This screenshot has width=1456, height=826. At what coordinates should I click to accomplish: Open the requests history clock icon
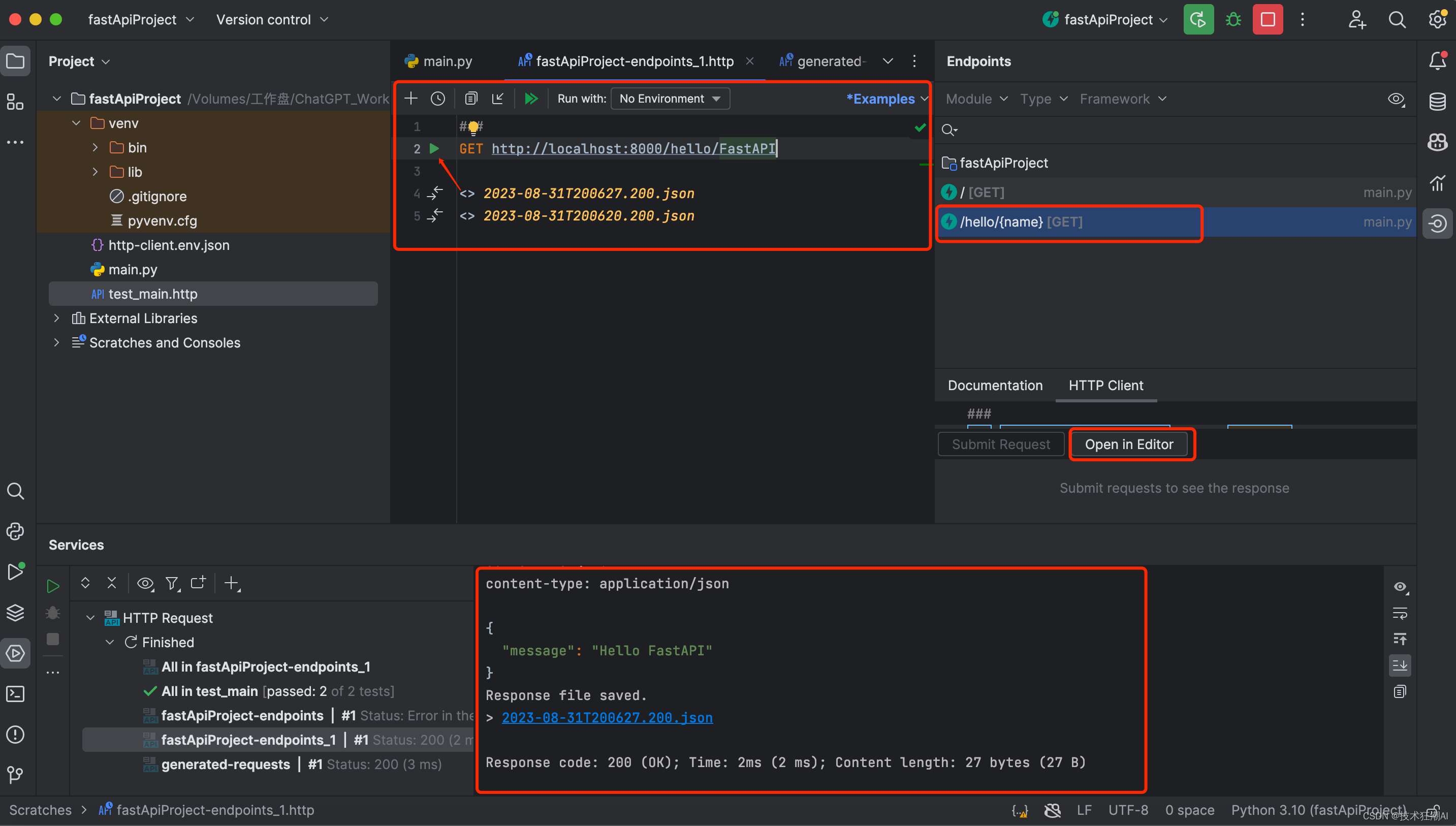tap(438, 99)
